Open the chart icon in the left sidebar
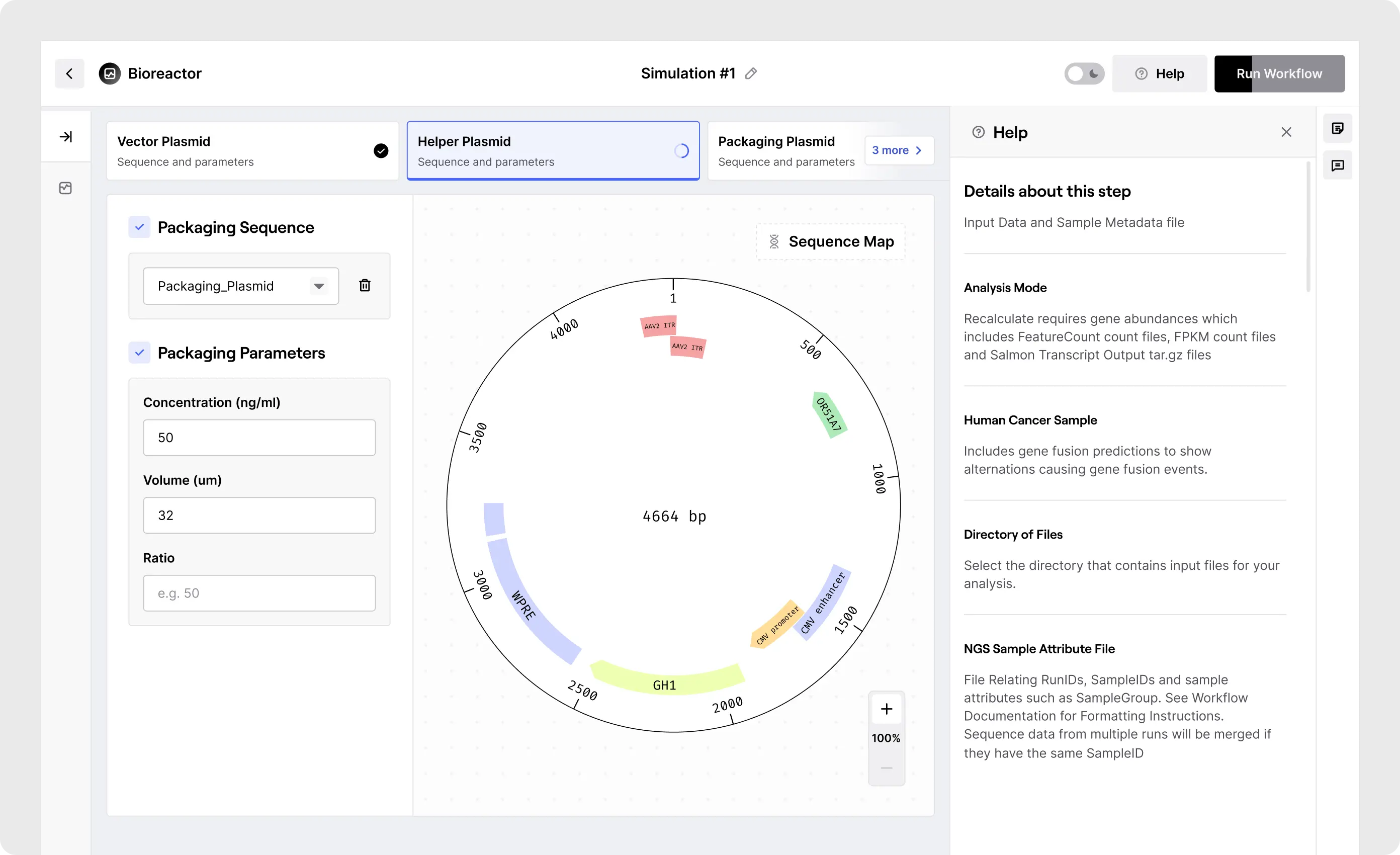 (x=65, y=188)
